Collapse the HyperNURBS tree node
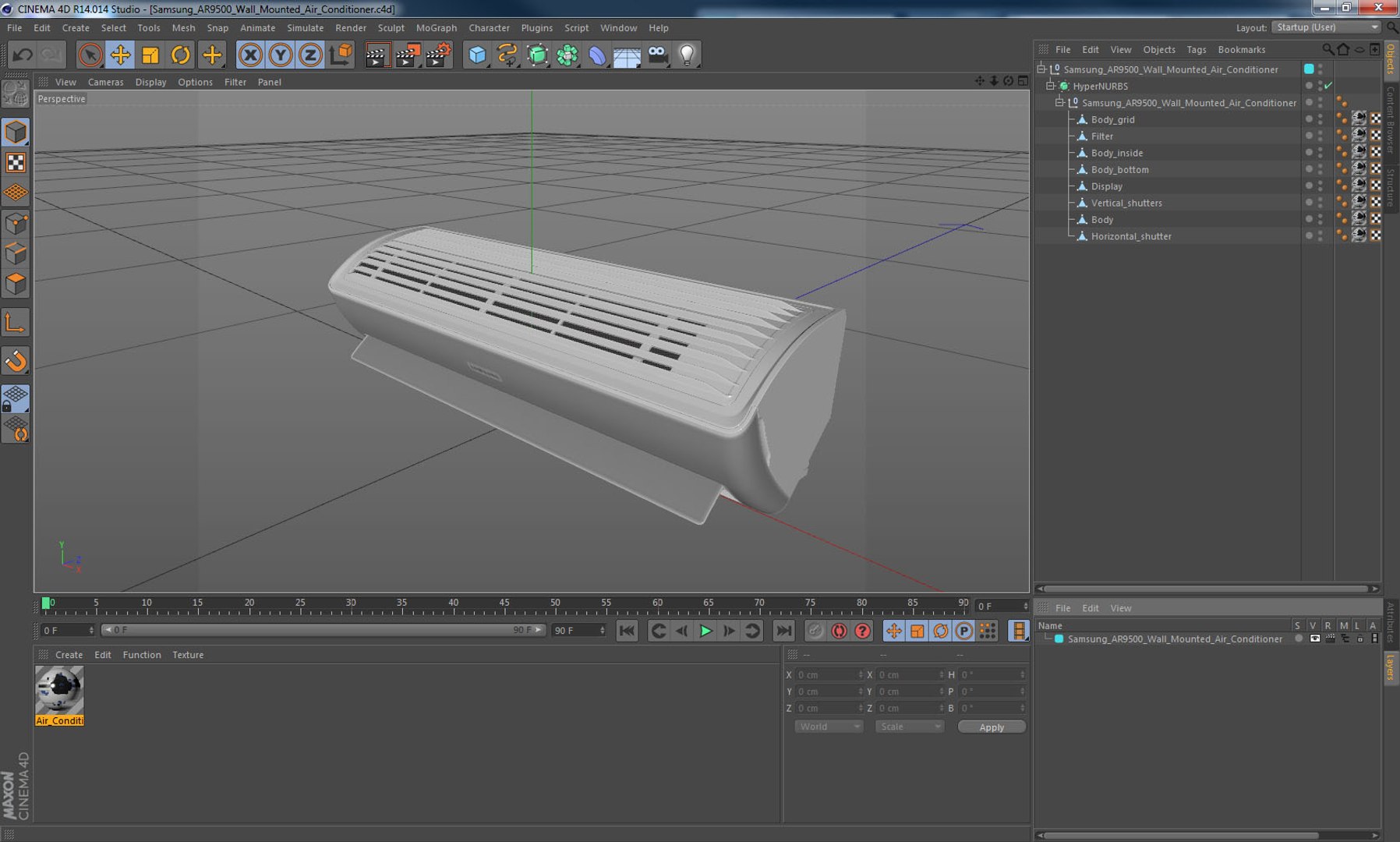The height and width of the screenshot is (842, 1400). [1050, 86]
